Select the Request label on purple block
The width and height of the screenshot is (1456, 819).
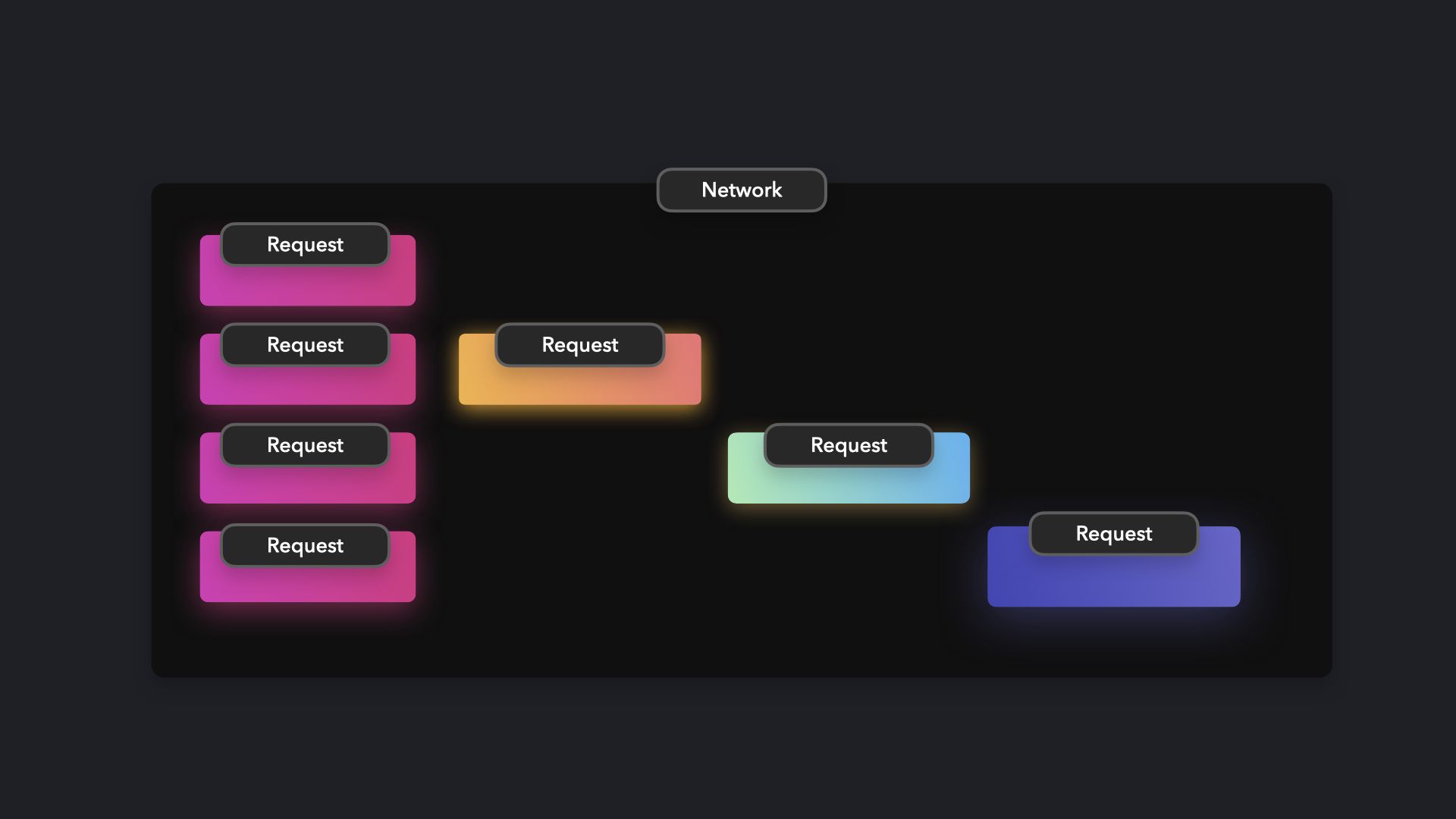[1113, 533]
